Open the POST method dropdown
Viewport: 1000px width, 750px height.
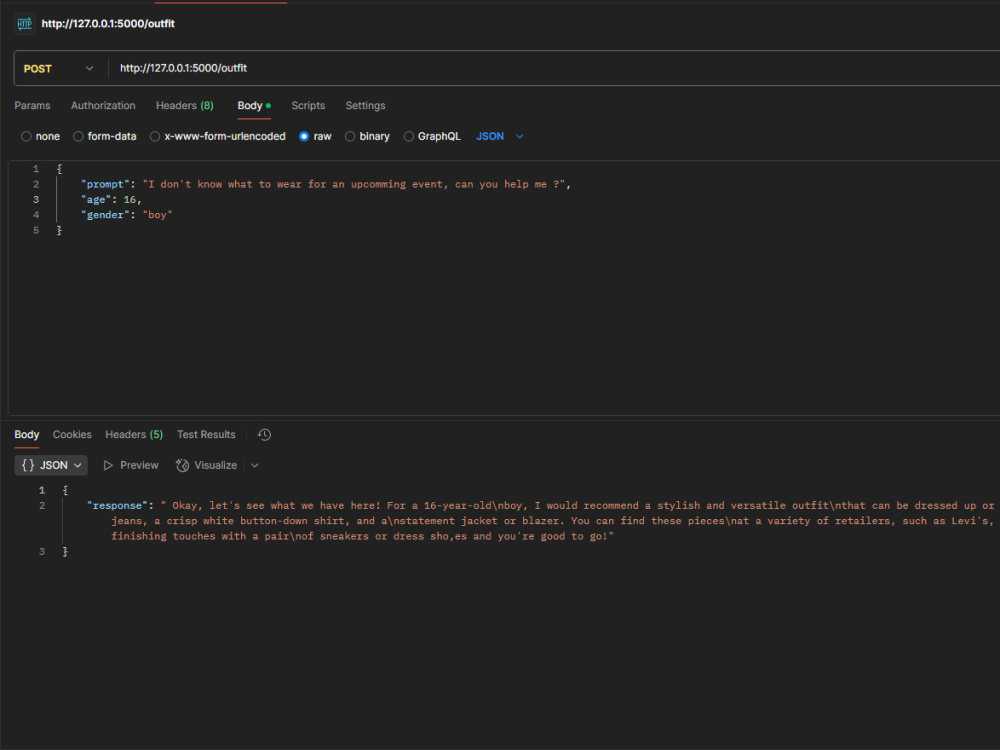pos(59,68)
